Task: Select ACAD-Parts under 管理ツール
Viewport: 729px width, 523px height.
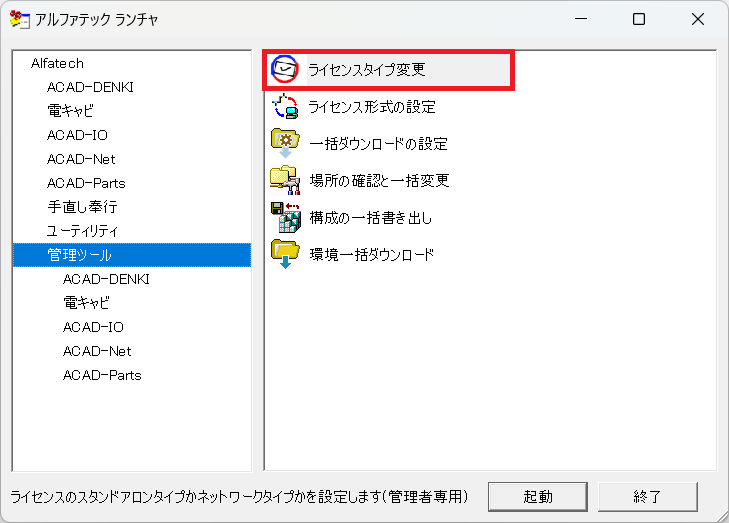Action: [x=102, y=375]
